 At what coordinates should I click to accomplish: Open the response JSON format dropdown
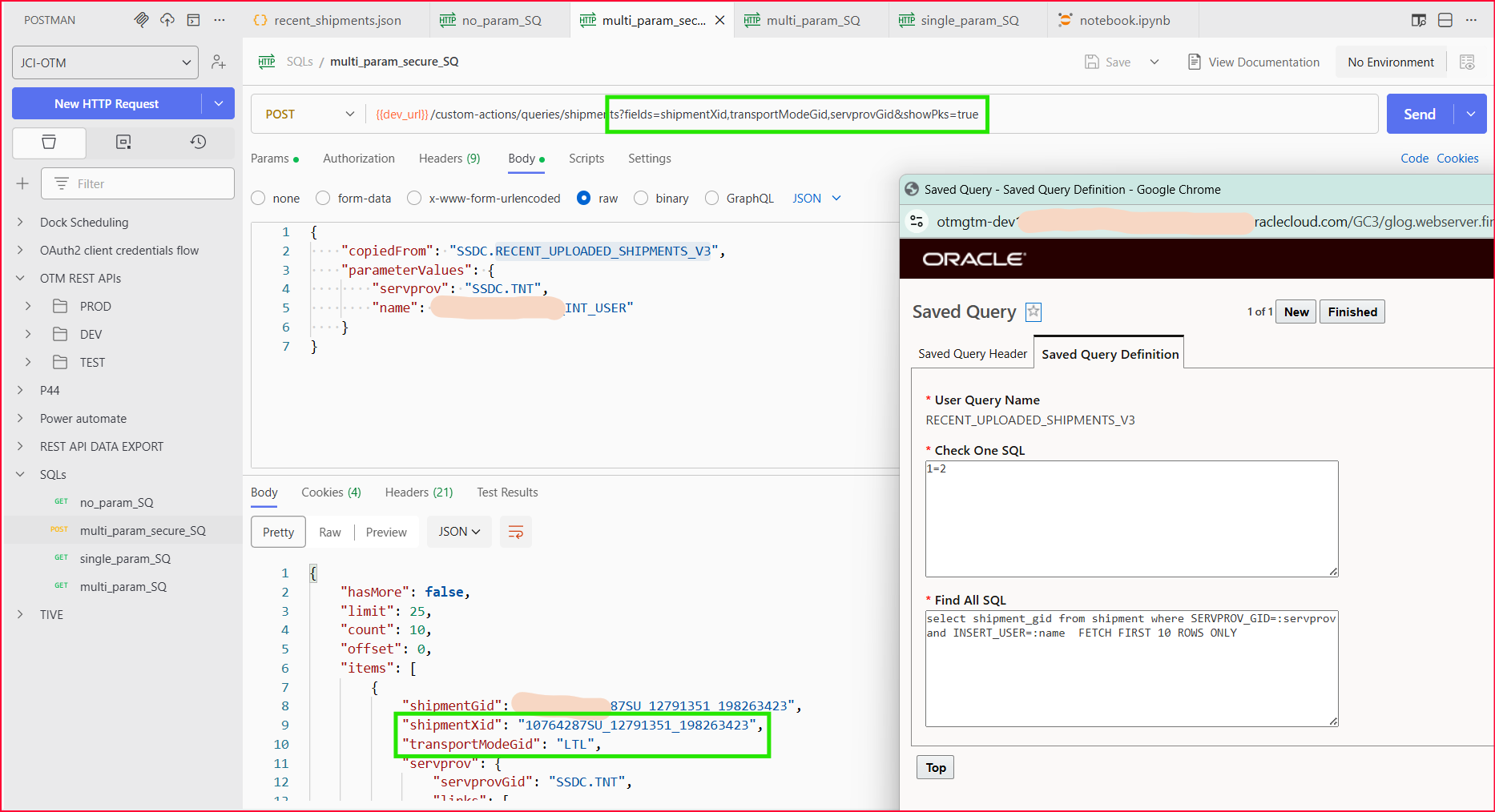click(x=459, y=532)
